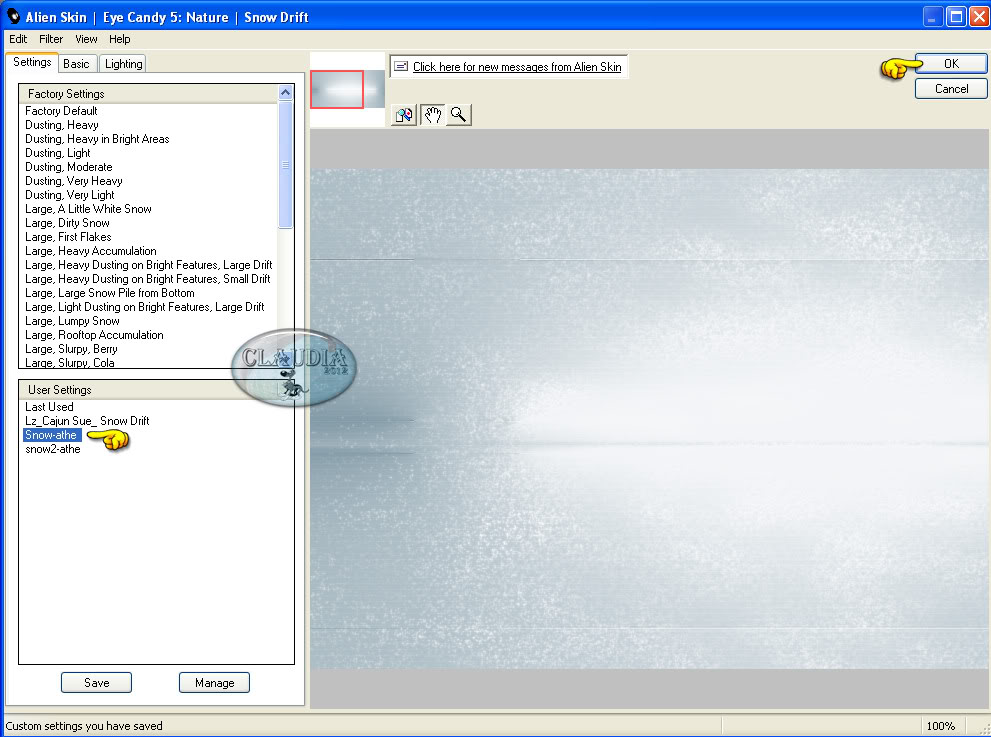
Task: Click the Alien Skin message envelope icon
Action: (x=401, y=66)
